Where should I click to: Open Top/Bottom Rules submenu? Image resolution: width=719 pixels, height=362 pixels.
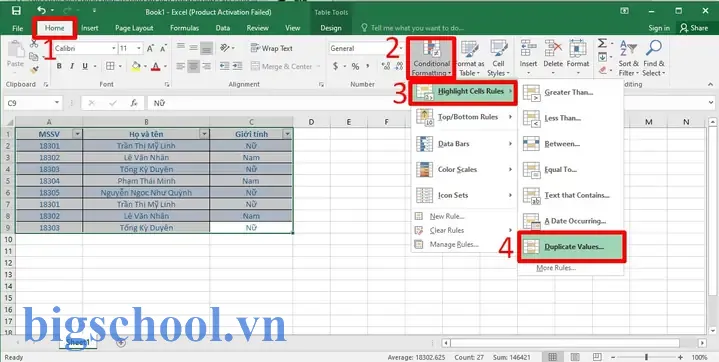click(464, 117)
